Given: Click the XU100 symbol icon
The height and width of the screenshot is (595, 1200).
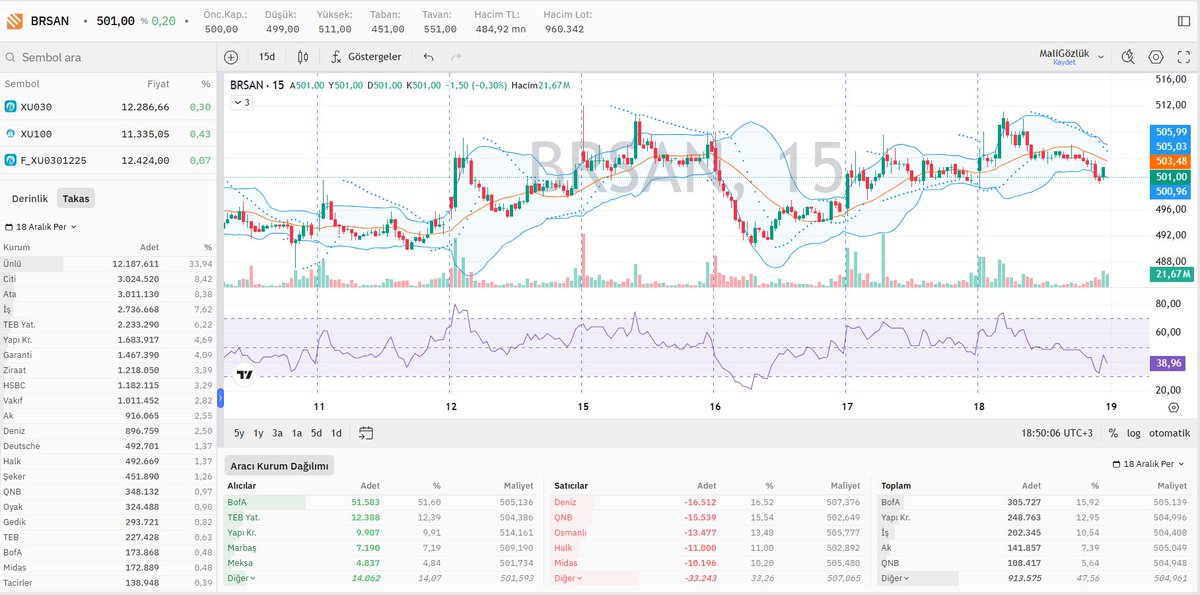Looking at the screenshot, I should point(10,133).
